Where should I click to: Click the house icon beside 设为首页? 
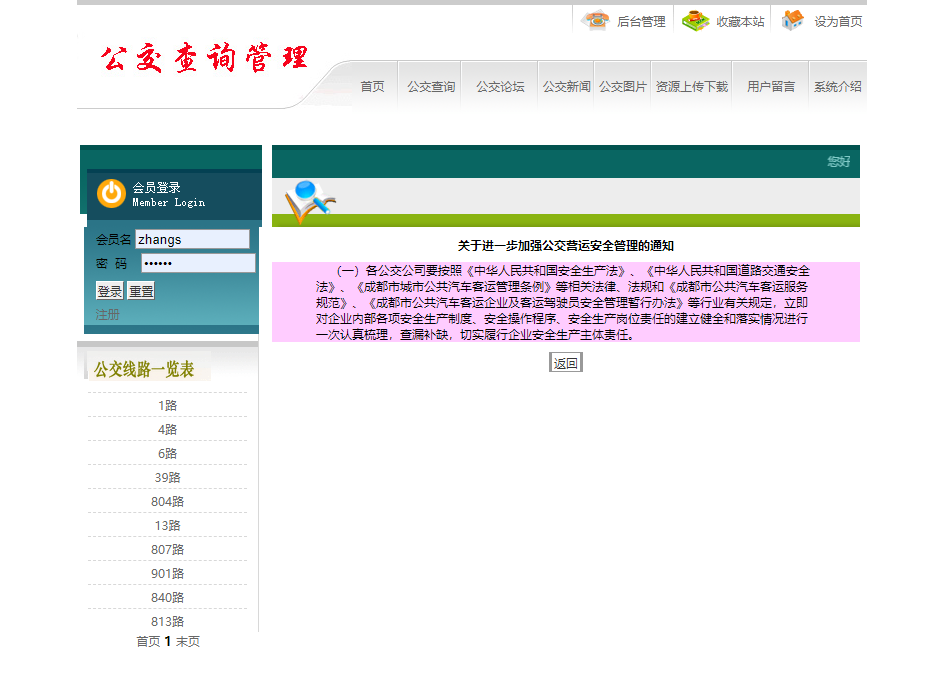coord(793,21)
